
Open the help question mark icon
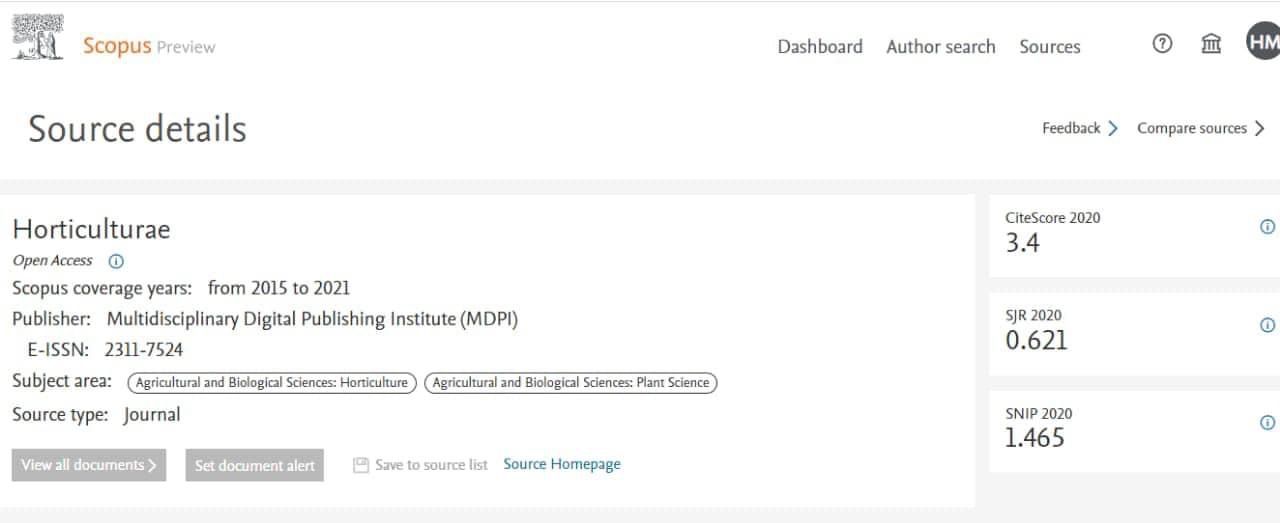[x=1162, y=44]
